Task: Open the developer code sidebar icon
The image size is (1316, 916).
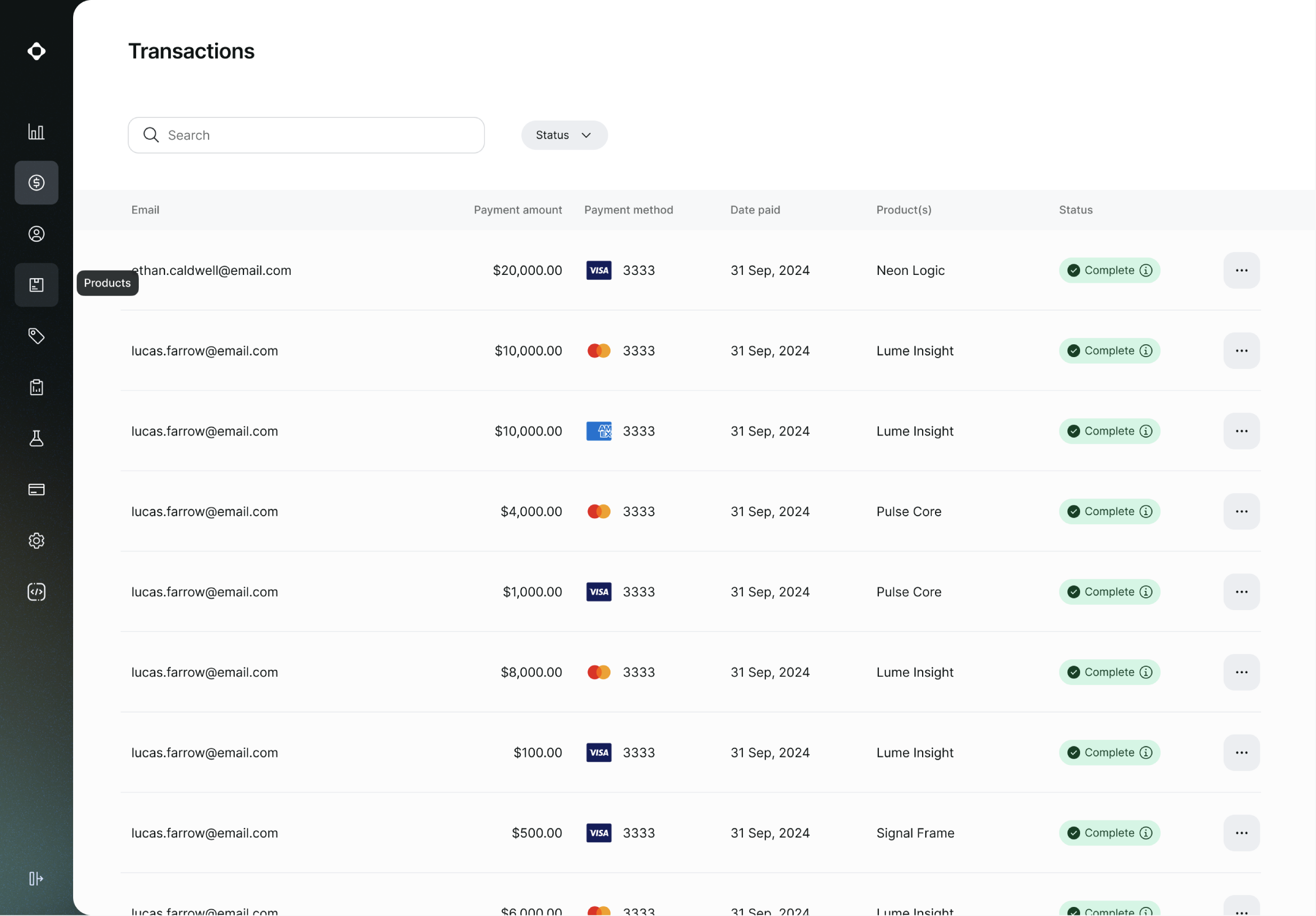Action: click(36, 591)
